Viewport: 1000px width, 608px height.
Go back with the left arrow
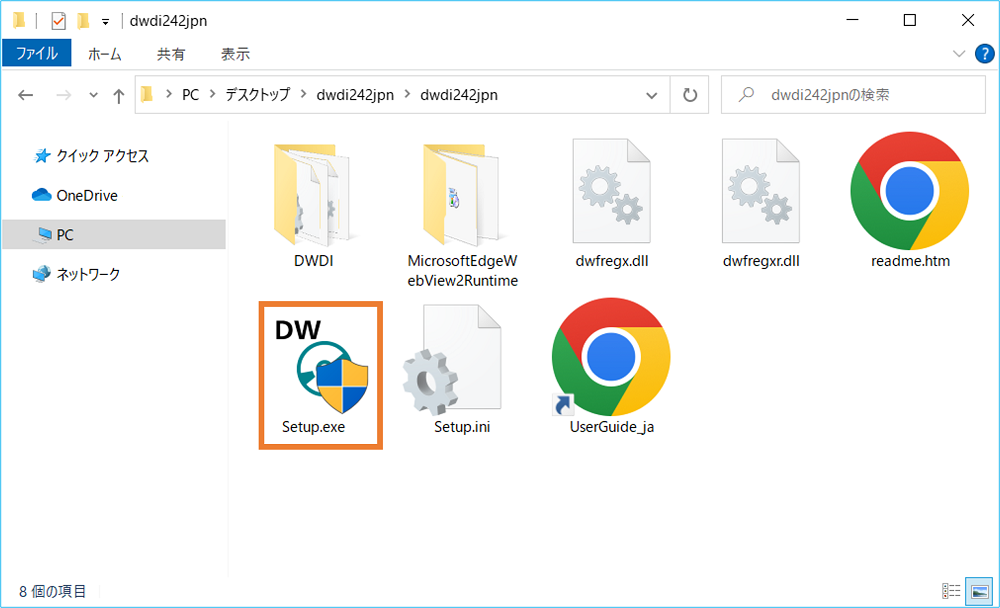click(26, 95)
